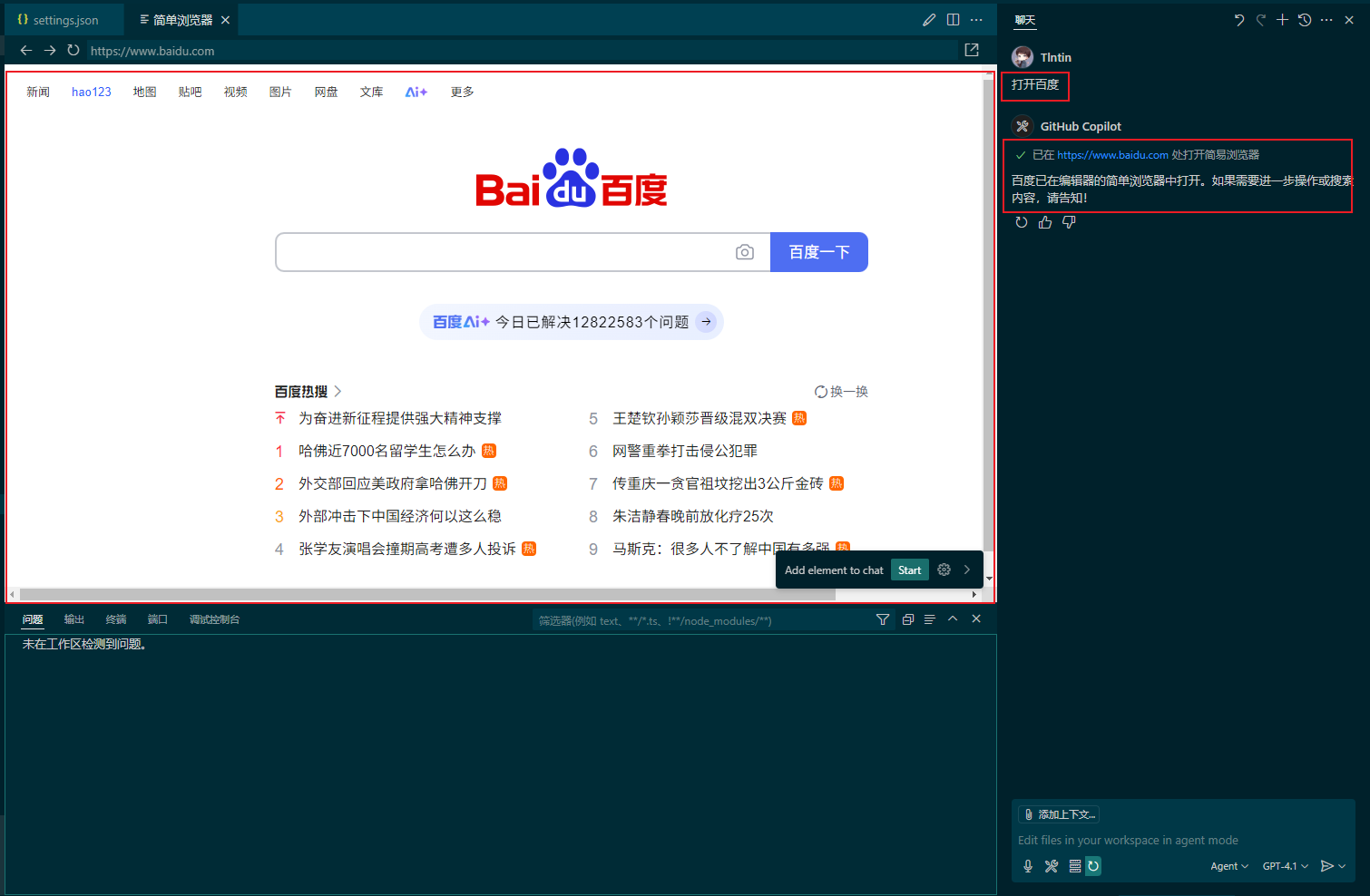Viewport: 1370px width, 896px height.
Task: Start a new chat with plus icon
Action: pyautogui.click(x=1282, y=20)
